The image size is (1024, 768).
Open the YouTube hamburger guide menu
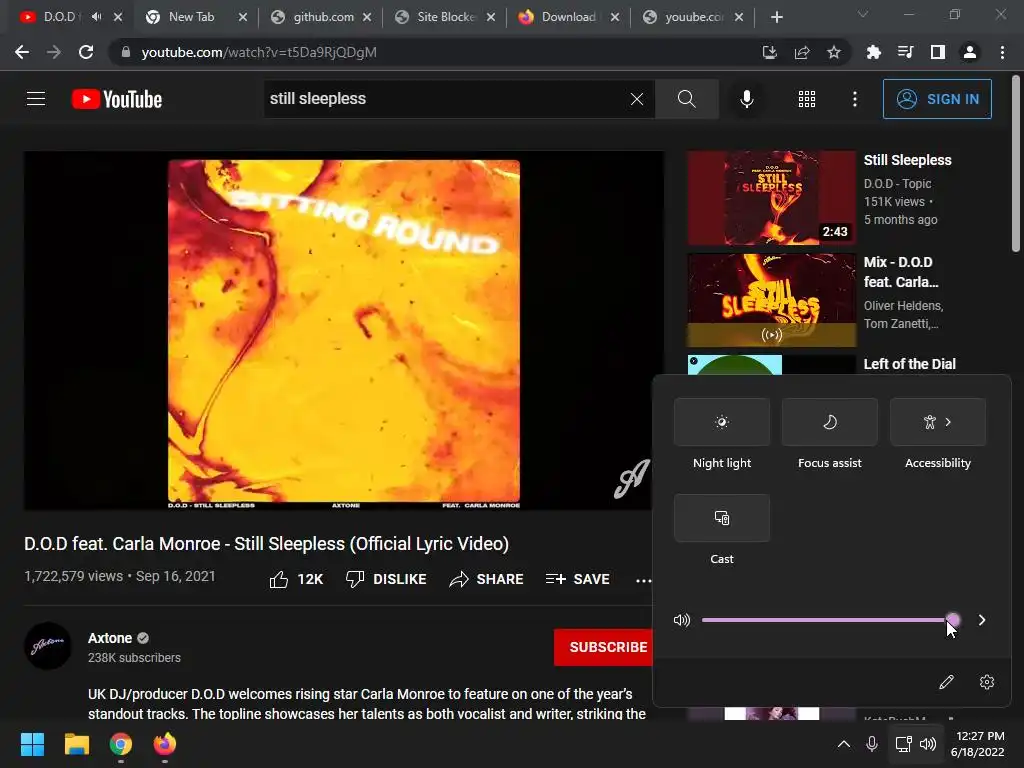(36, 99)
